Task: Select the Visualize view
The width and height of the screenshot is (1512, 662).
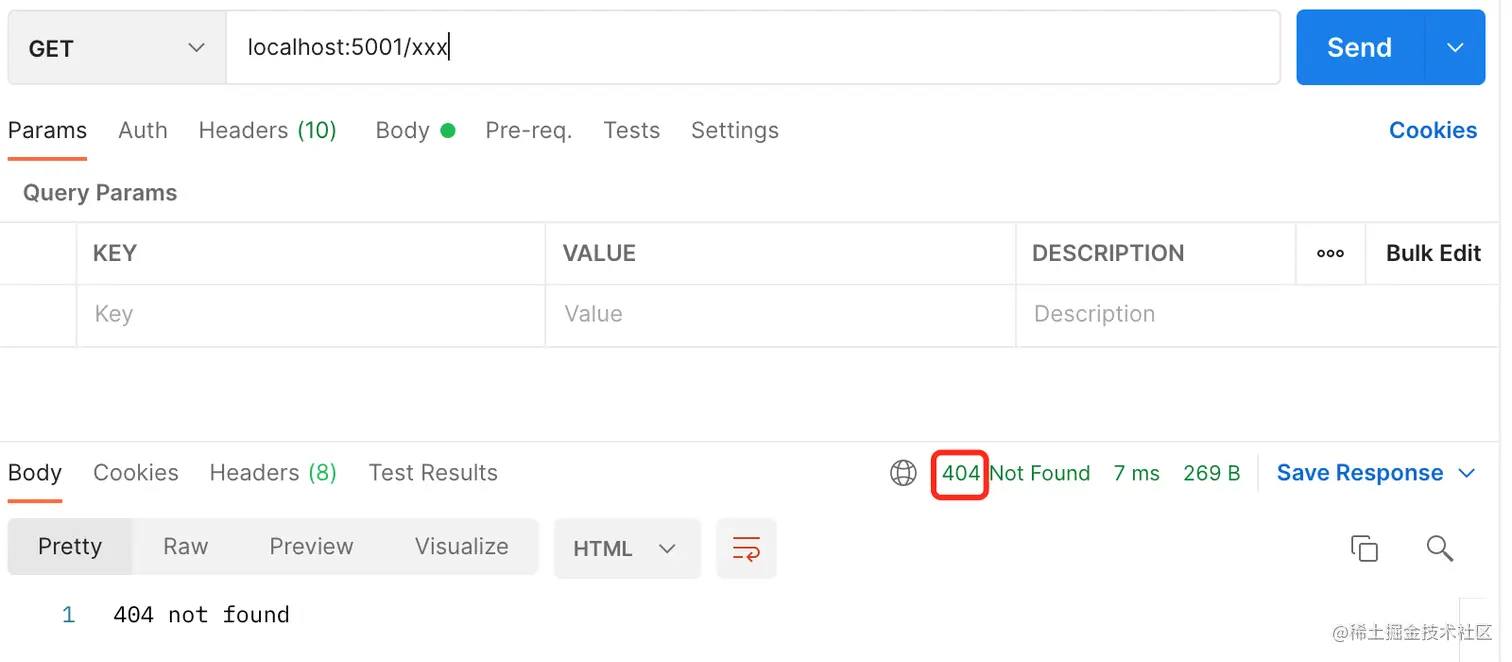Action: (x=462, y=547)
